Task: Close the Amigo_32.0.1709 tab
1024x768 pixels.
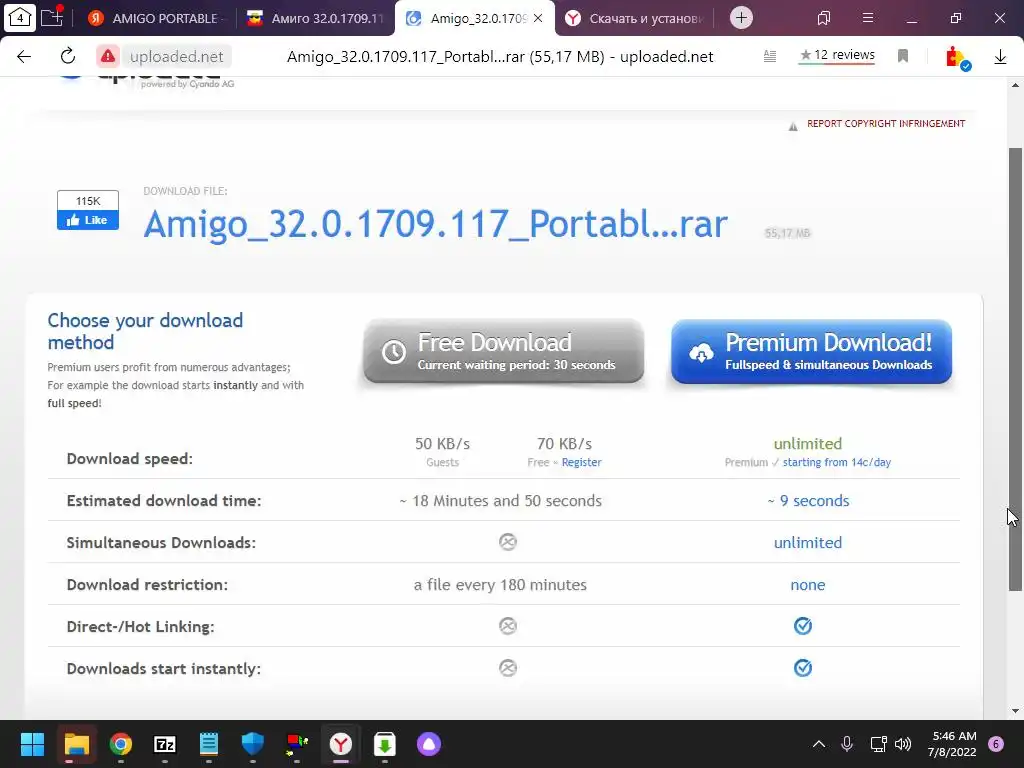Action: 538,18
